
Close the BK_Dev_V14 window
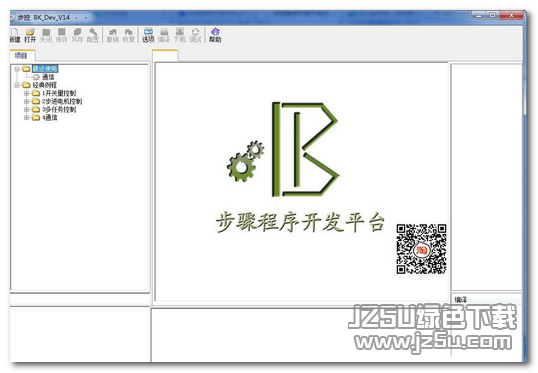click(x=511, y=15)
